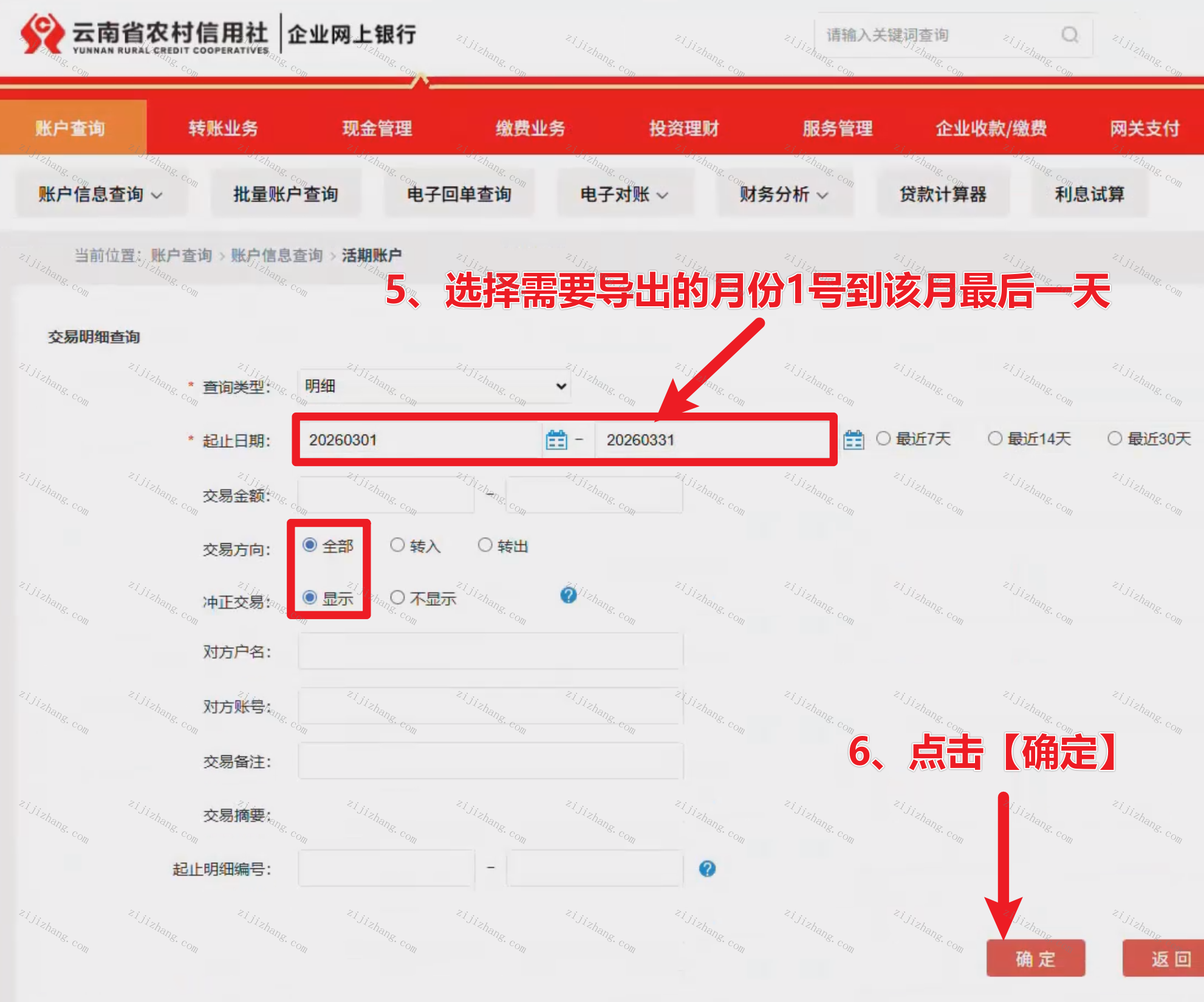Click the 账户查询 breadcrumb link
Image resolution: width=1204 pixels, height=1002 pixels.
[x=181, y=255]
